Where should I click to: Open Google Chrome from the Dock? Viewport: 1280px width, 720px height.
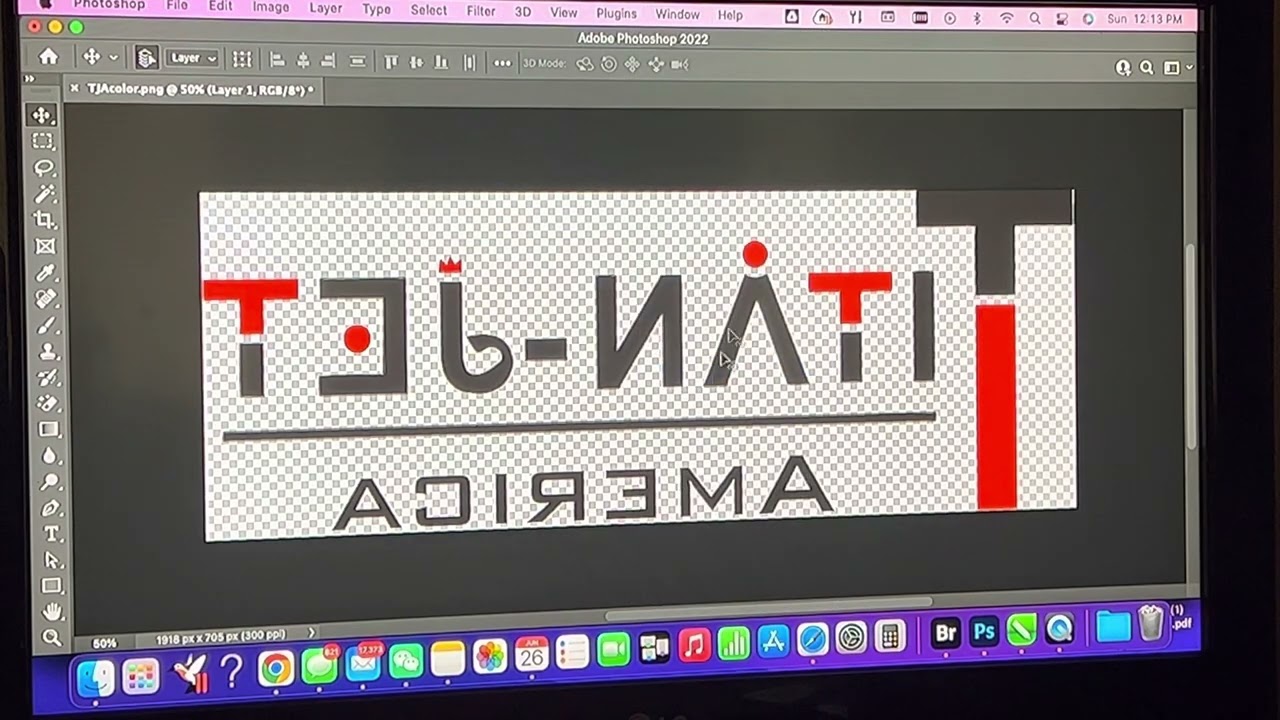275,669
